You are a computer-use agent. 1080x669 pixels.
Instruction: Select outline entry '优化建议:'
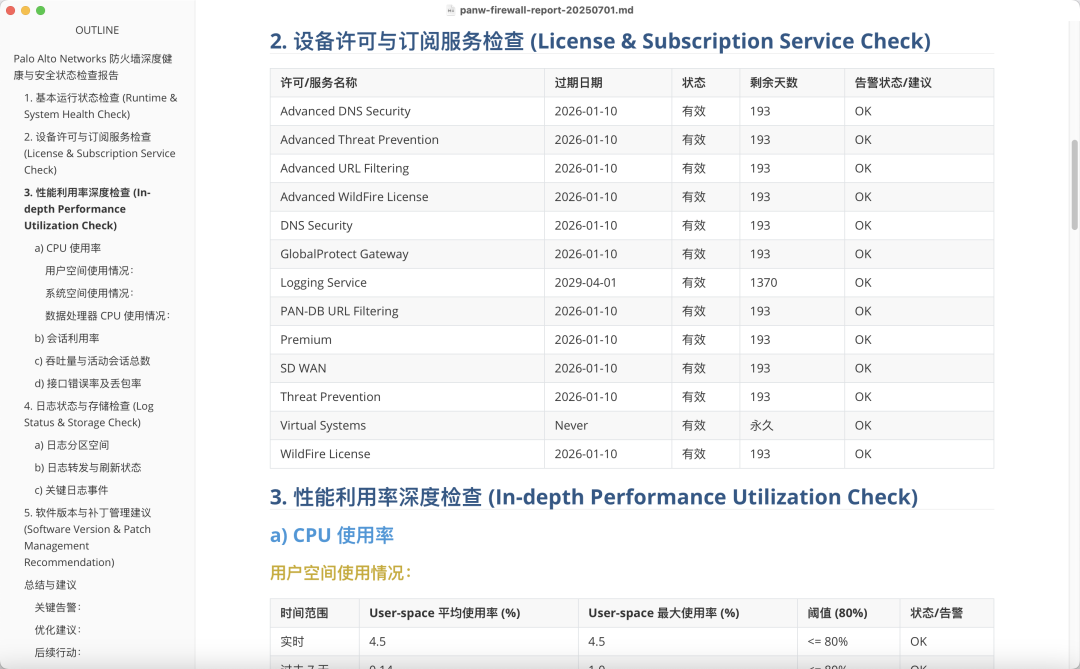(x=58, y=630)
